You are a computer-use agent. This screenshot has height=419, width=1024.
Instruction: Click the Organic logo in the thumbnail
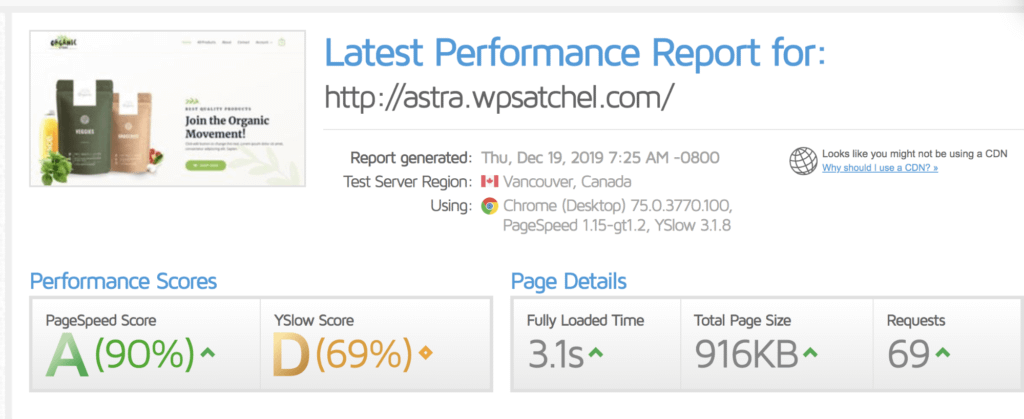tap(59, 45)
